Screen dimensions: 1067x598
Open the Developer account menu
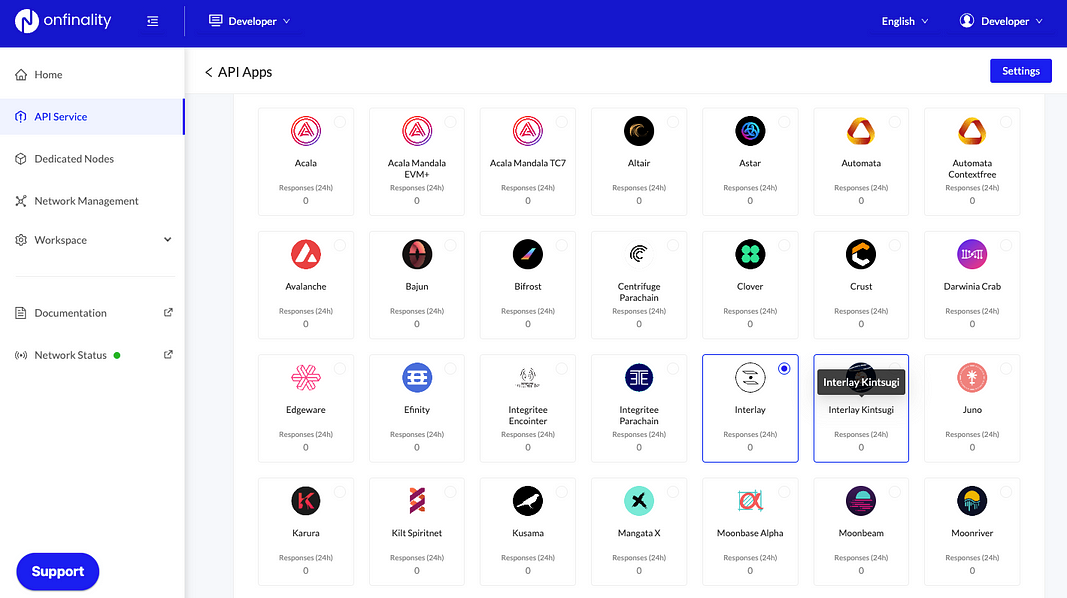pos(1000,21)
